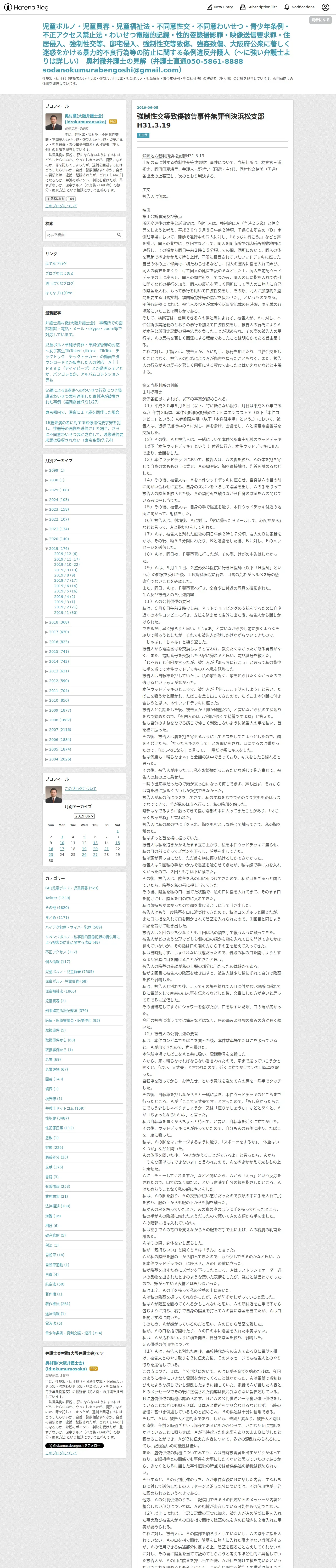Open the その他 (1820) category

pos(57,908)
